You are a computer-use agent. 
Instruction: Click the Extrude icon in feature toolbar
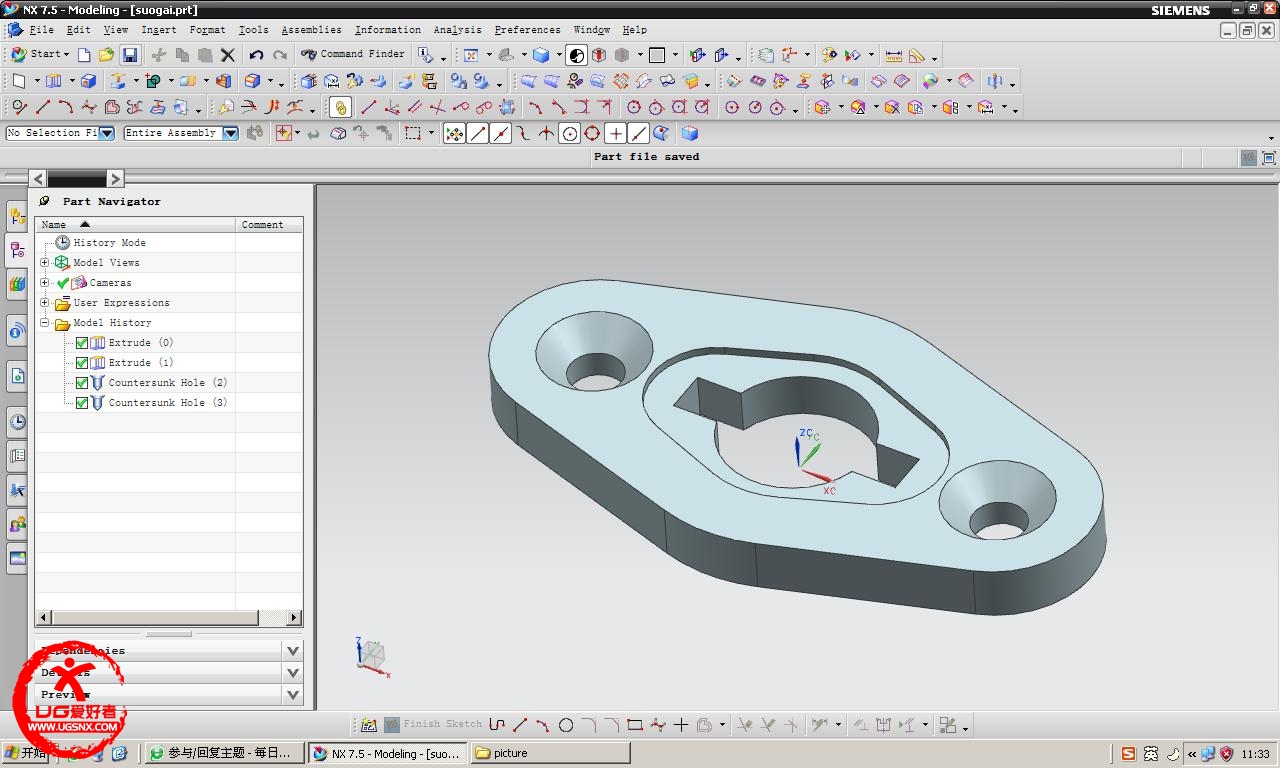click(54, 81)
